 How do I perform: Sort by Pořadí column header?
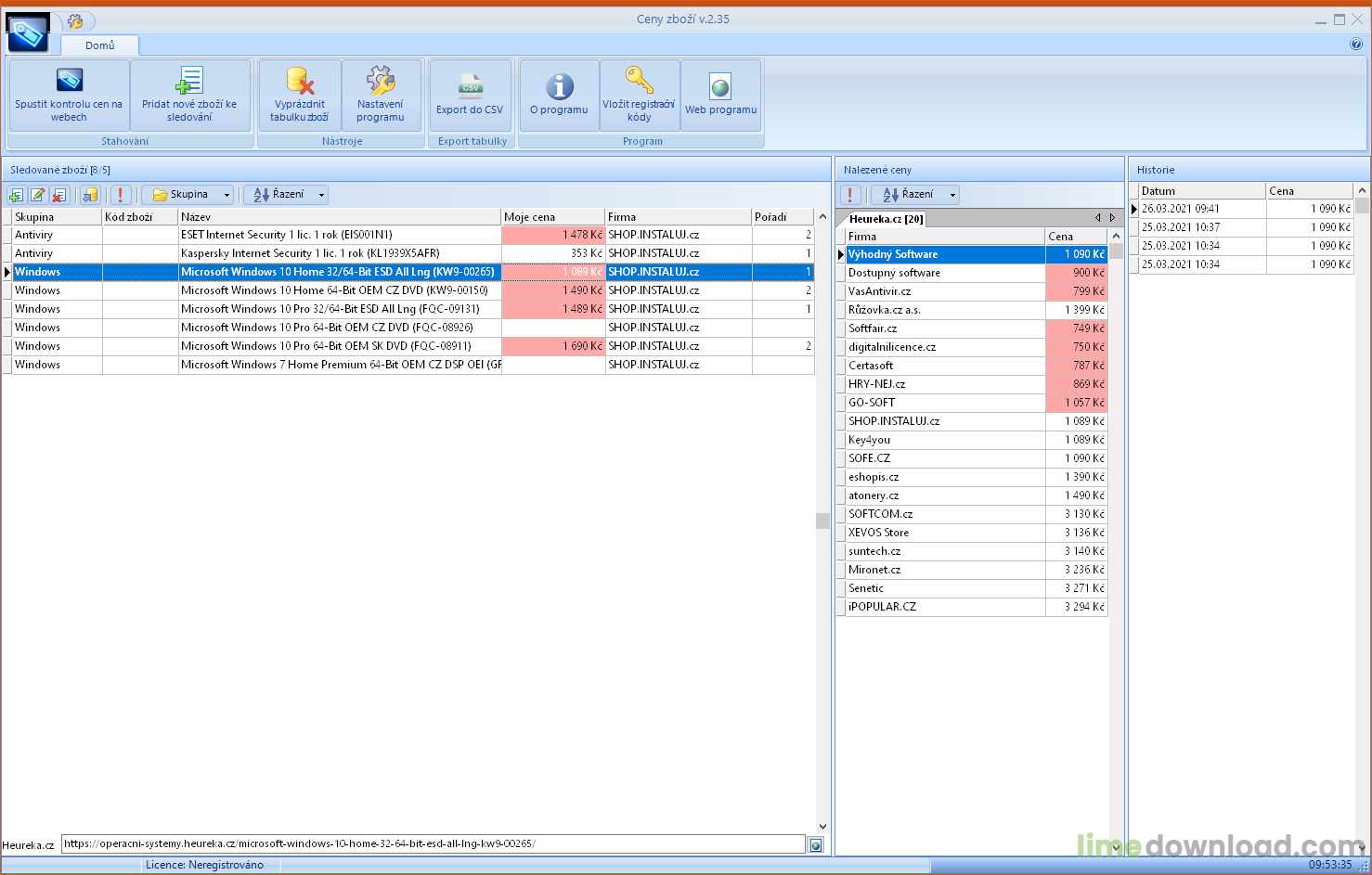pos(783,217)
